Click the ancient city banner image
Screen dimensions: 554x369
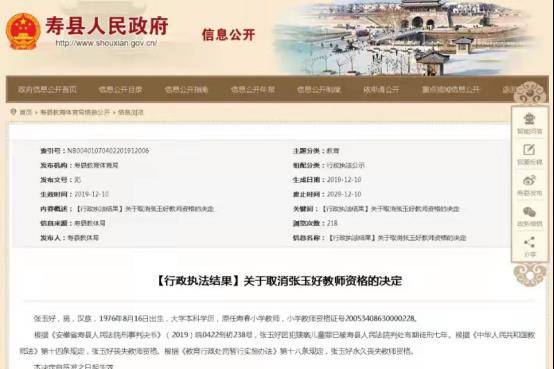406,37
